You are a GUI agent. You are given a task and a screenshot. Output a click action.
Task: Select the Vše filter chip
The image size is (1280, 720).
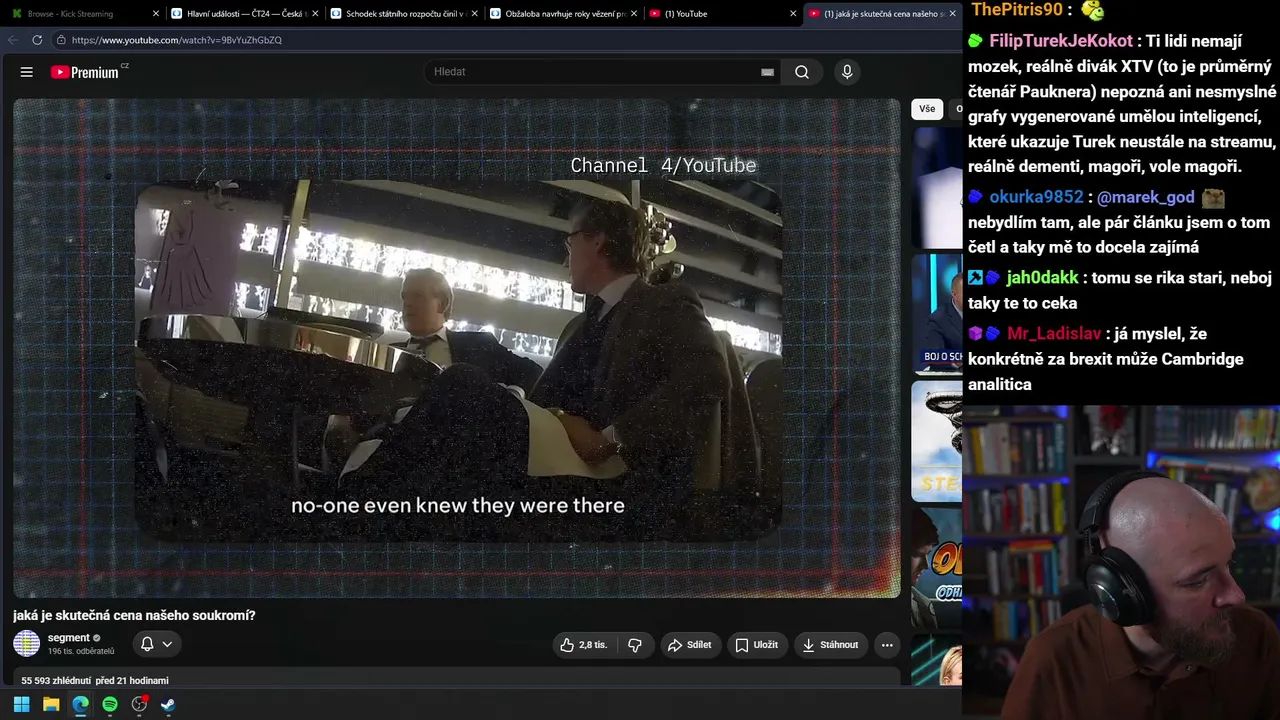point(927,109)
